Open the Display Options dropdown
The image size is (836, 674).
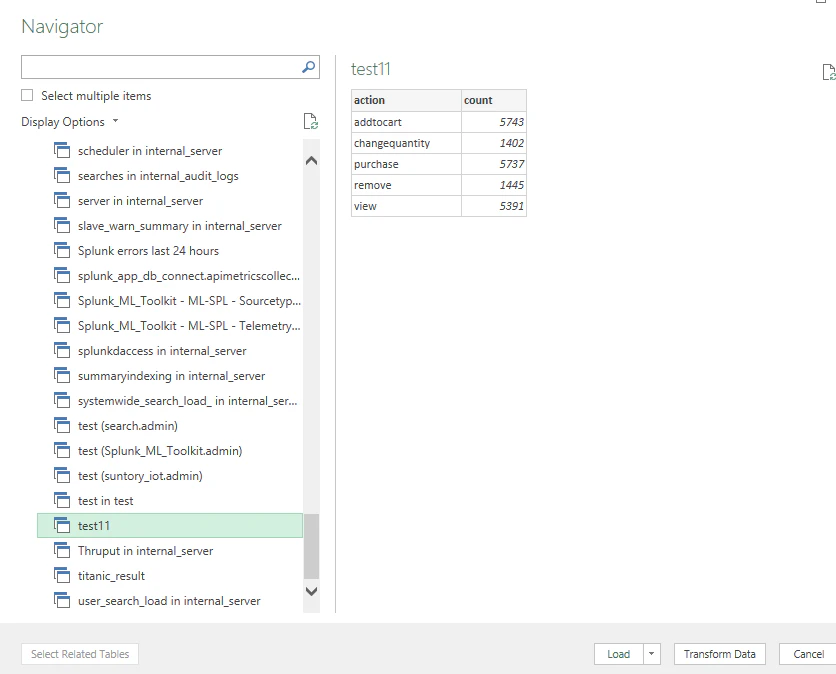point(69,122)
